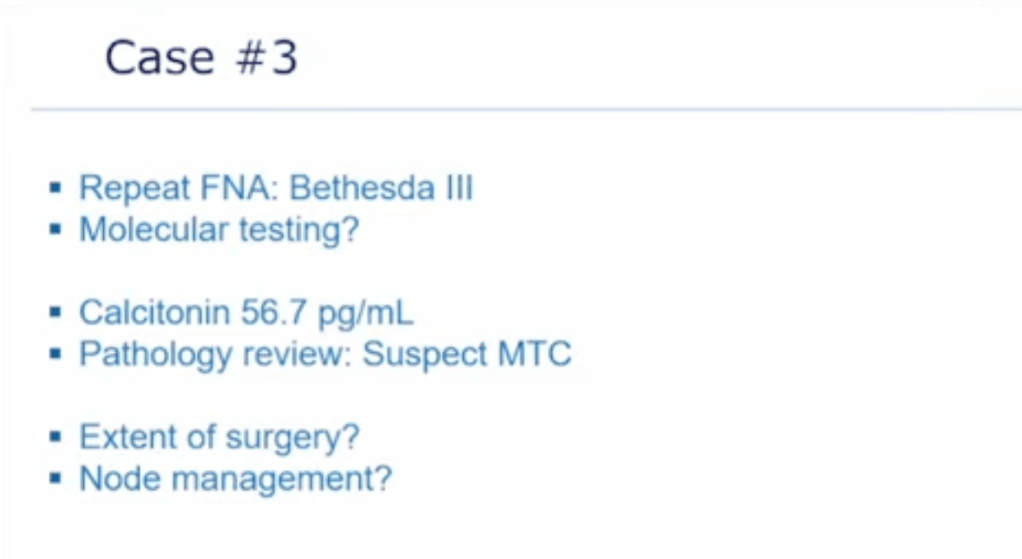Screen dimensions: 1022x559
Task: Click the bullet marker before "Molecular testing?"
Action: [56, 230]
